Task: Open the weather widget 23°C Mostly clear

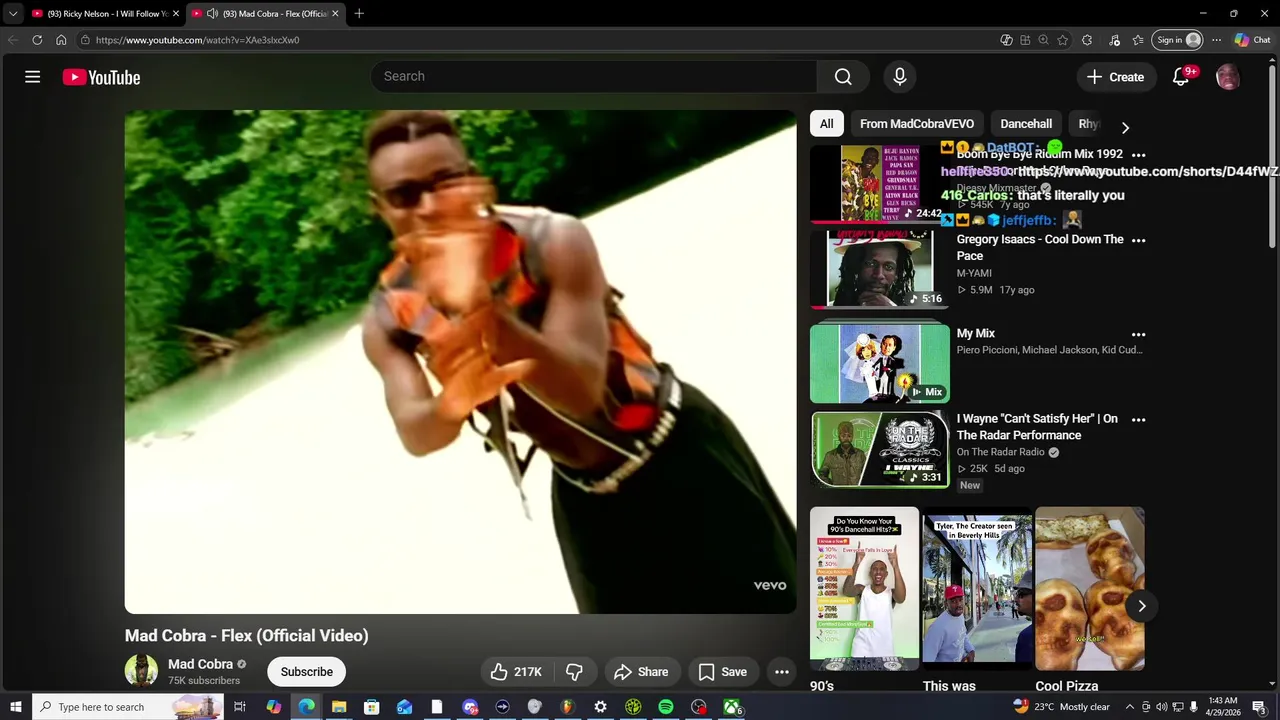Action: 1060,707
